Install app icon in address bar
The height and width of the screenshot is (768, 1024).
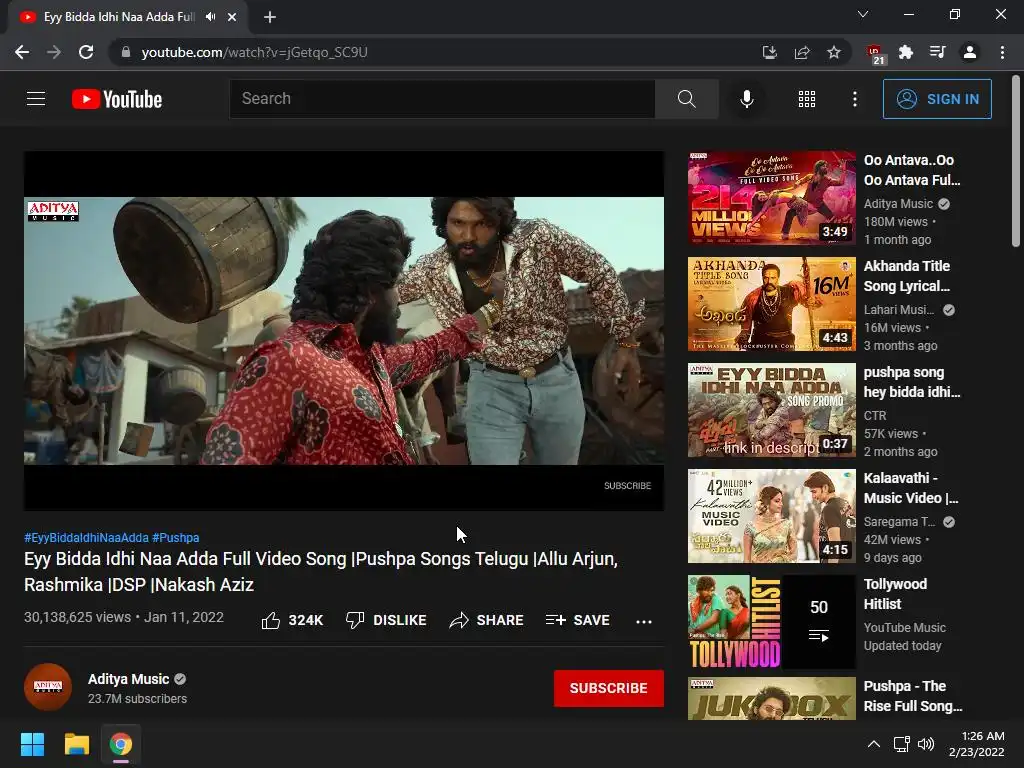coord(770,52)
